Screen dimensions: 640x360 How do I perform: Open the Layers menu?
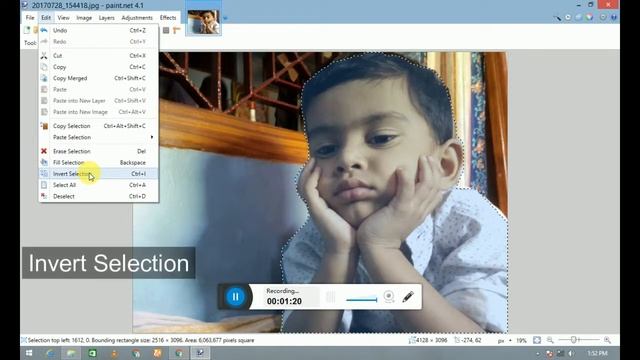tap(107, 18)
